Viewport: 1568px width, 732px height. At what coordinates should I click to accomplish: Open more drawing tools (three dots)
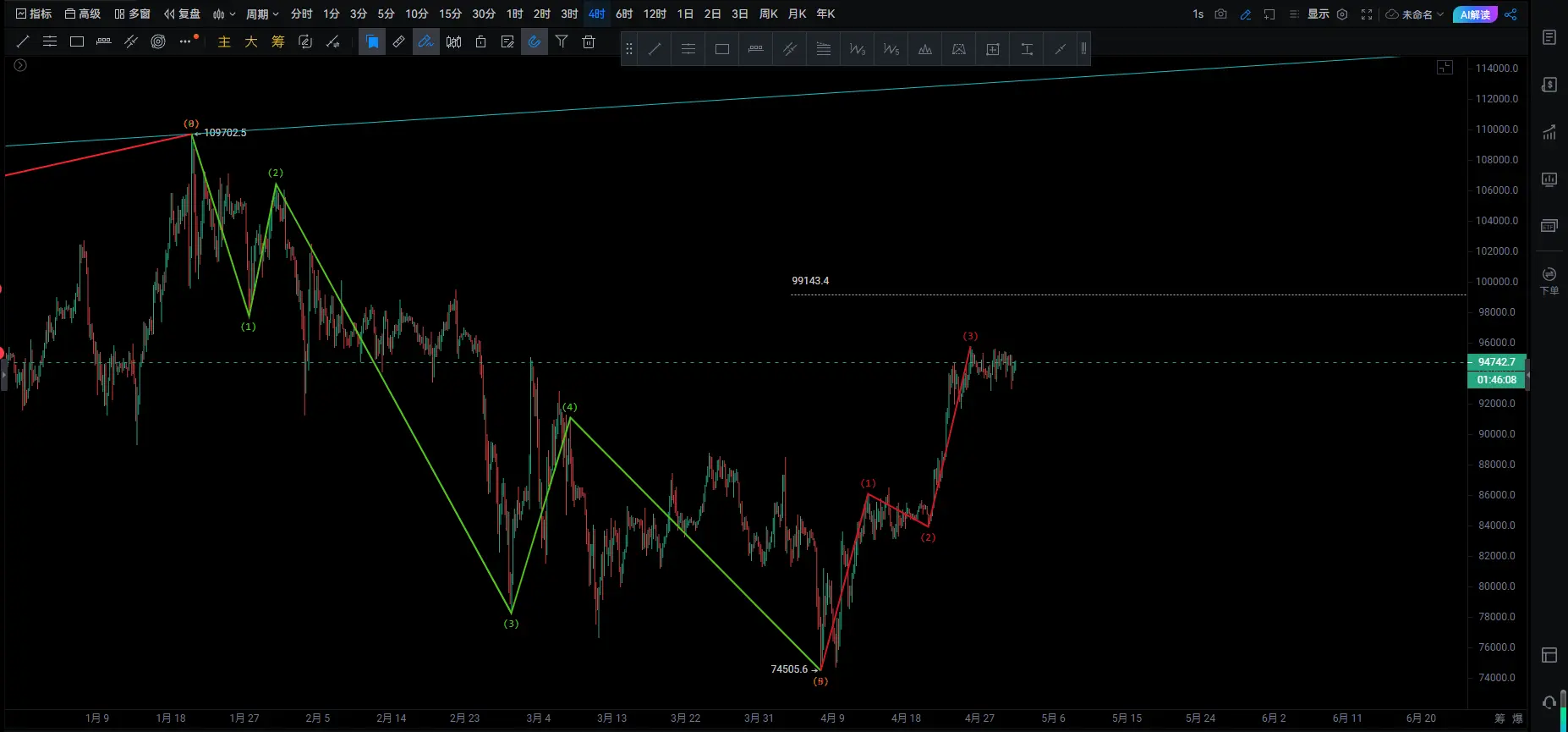pos(186,41)
